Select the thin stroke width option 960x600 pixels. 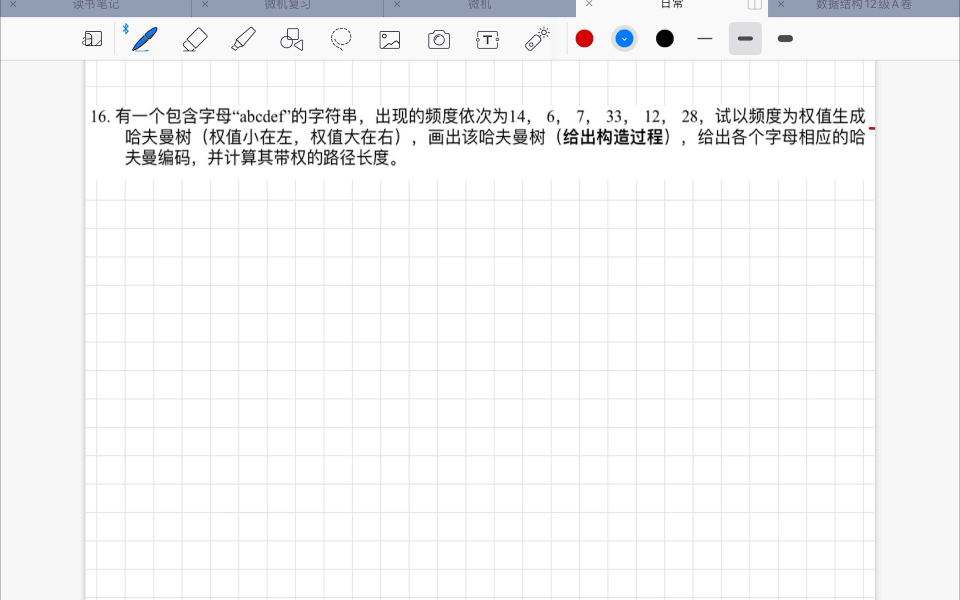pyautogui.click(x=705, y=38)
